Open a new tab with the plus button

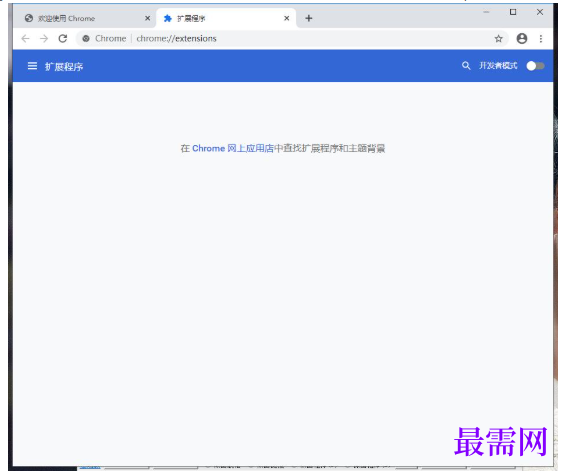click(309, 18)
